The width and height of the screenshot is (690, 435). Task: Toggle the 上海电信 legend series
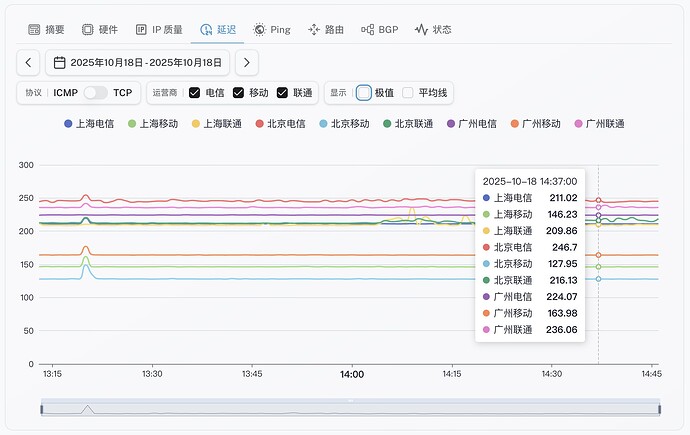[89, 124]
